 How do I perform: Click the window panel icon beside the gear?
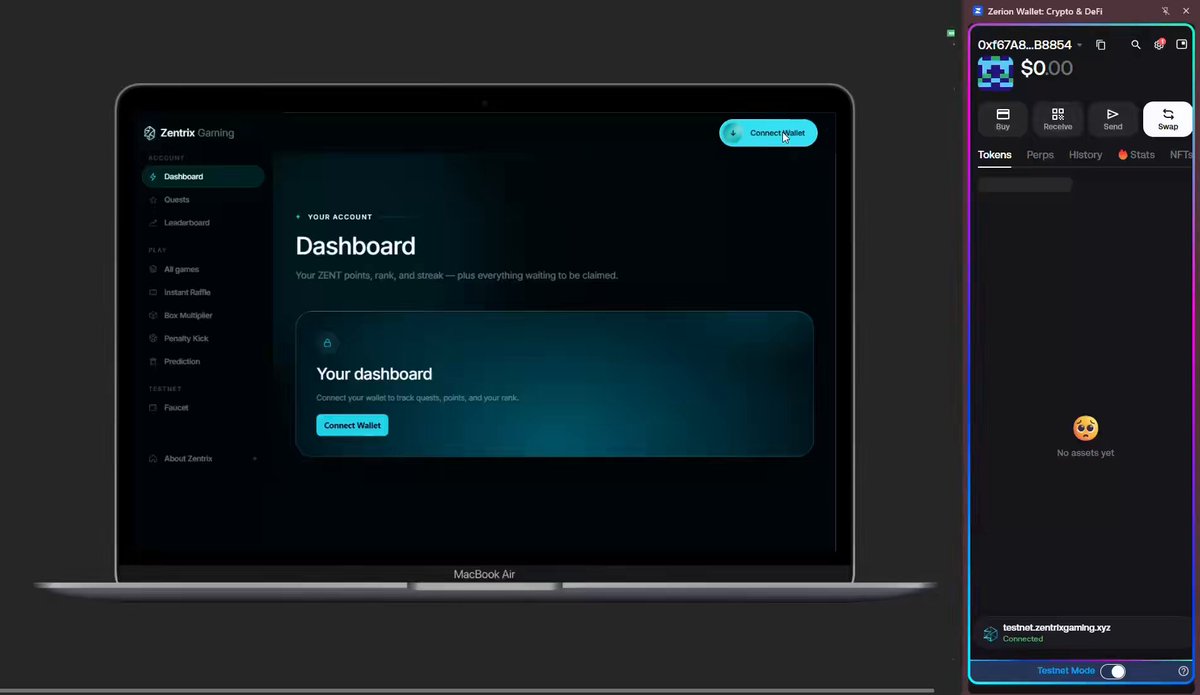[x=1181, y=45]
